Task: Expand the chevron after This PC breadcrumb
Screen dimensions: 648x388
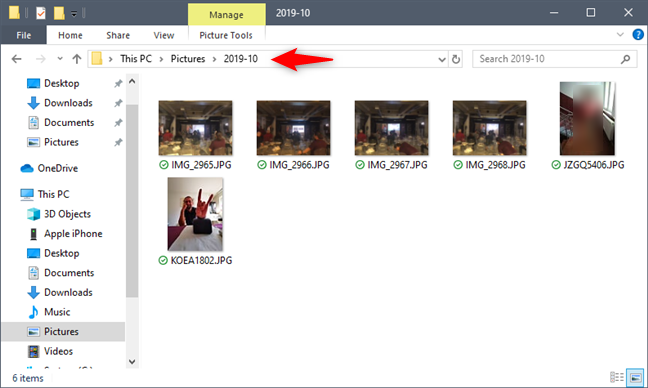Action: (x=162, y=59)
